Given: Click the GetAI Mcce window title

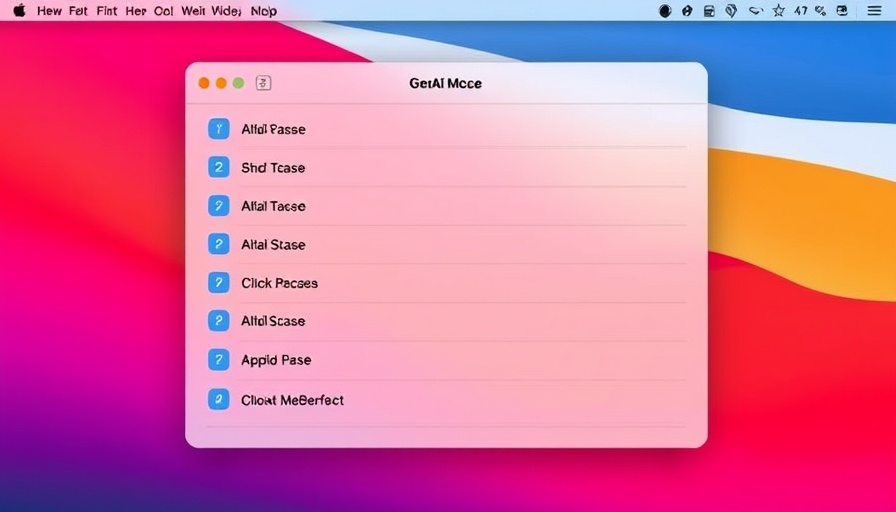Looking at the screenshot, I should pyautogui.click(x=446, y=83).
